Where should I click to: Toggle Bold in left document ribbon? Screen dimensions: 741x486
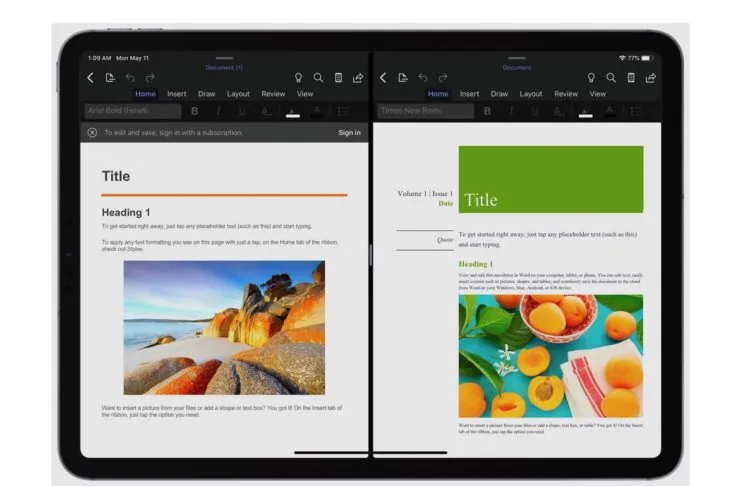tap(194, 111)
